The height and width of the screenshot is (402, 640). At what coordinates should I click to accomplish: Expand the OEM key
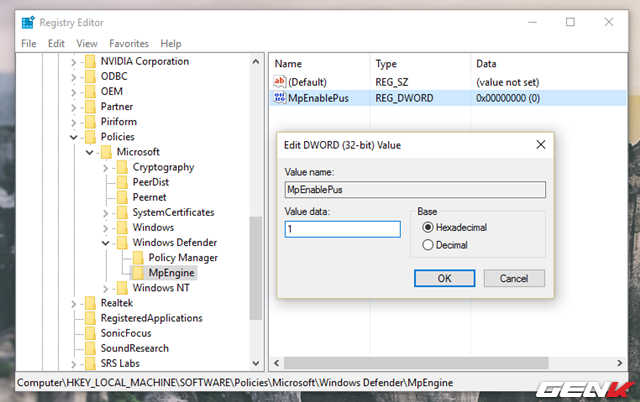[73, 92]
